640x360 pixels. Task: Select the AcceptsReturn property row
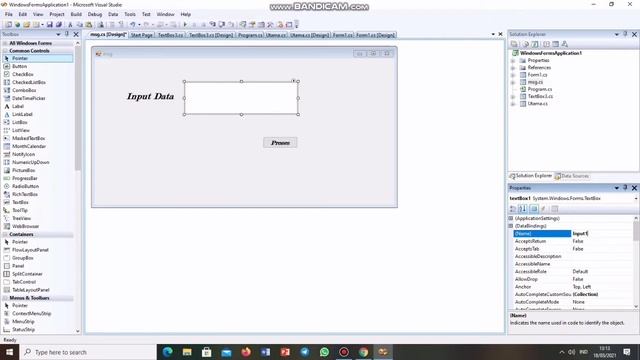coord(573,241)
